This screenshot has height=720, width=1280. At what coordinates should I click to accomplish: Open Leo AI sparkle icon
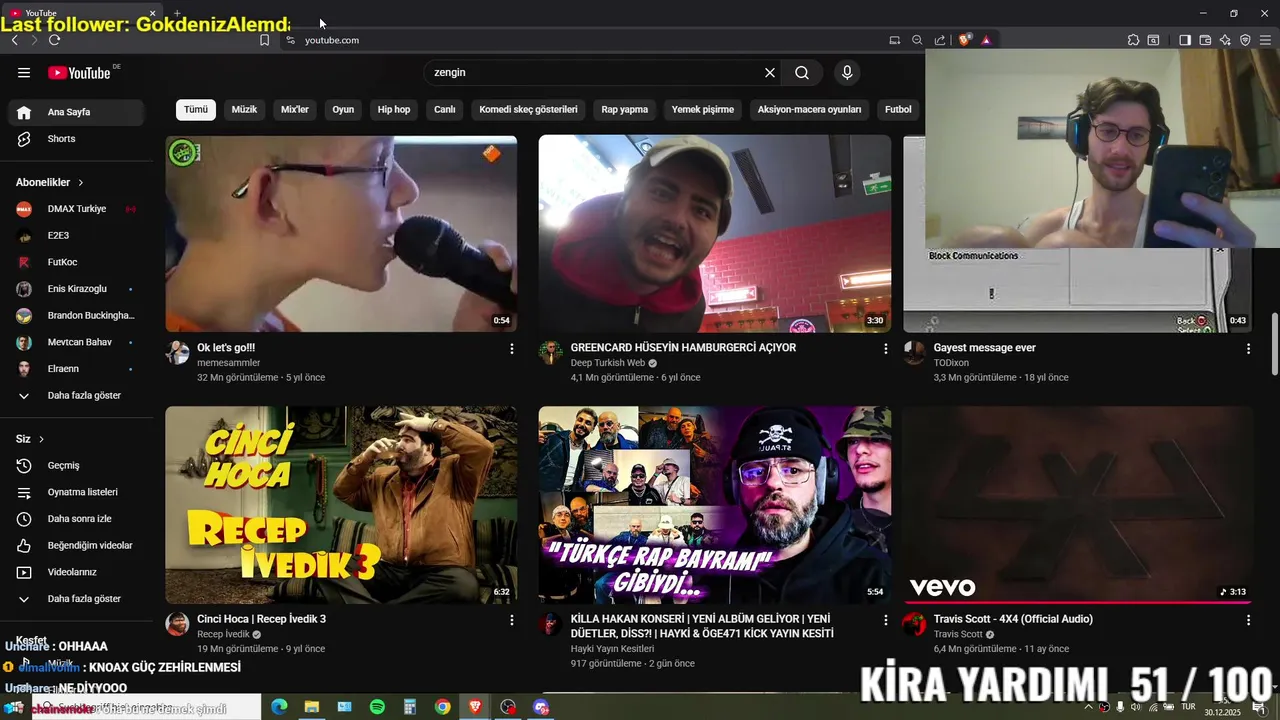(1225, 40)
